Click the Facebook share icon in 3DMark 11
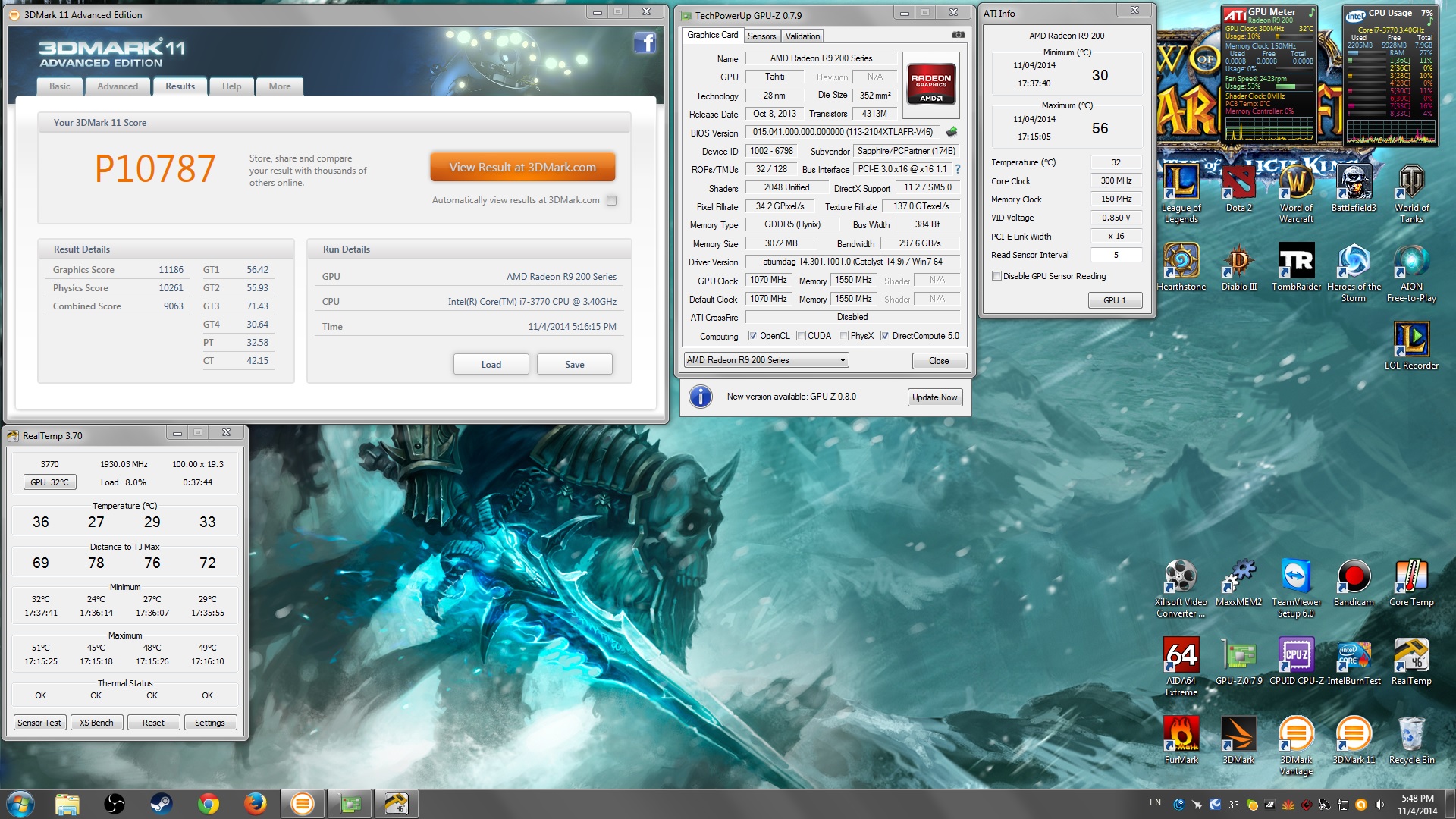Image resolution: width=1456 pixels, height=819 pixels. click(645, 43)
